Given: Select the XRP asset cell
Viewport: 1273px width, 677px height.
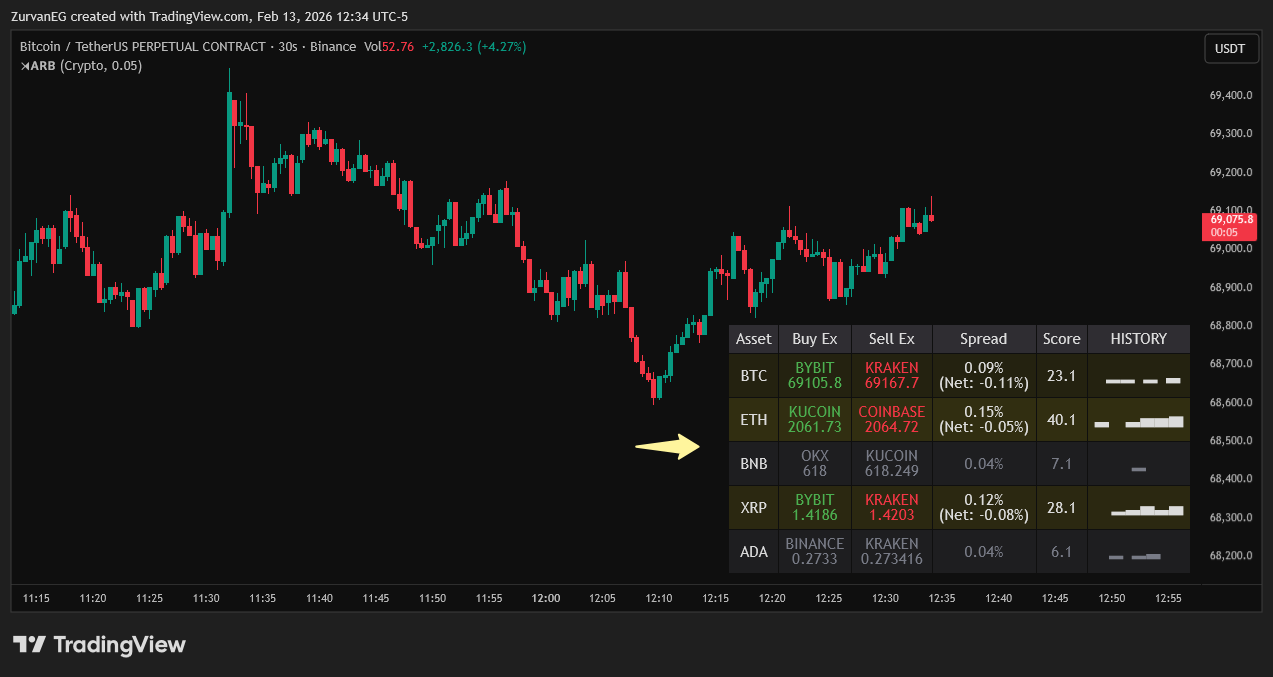Looking at the screenshot, I should click(x=754, y=508).
